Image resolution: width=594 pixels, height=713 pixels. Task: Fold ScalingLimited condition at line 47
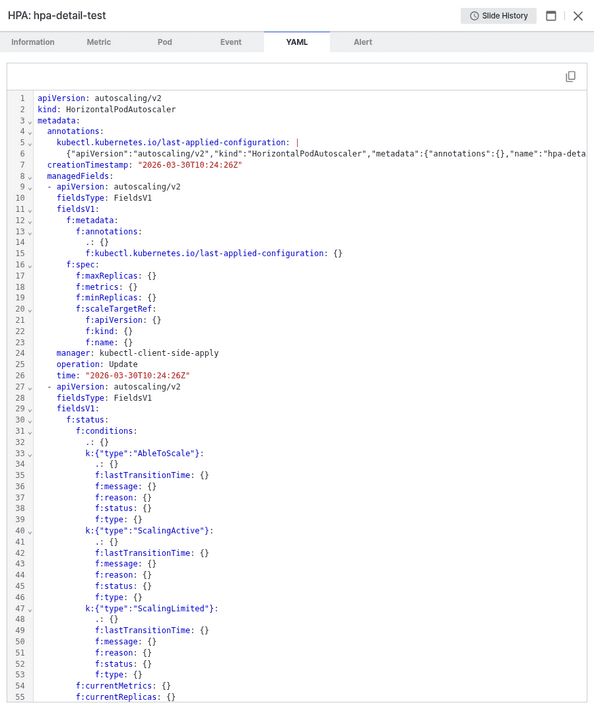pos(30,610)
